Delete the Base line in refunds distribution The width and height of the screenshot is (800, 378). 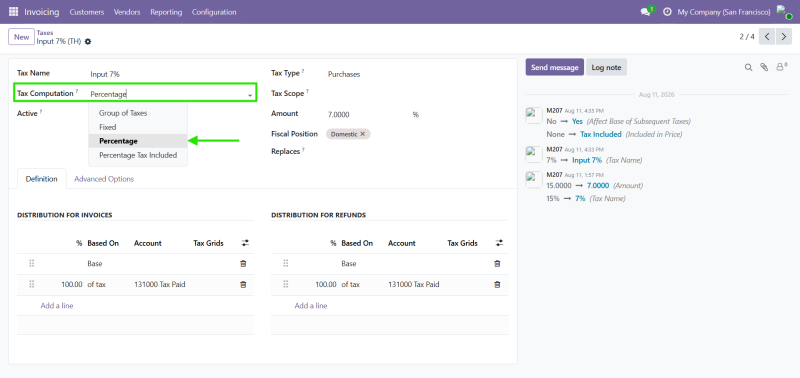[x=497, y=264]
